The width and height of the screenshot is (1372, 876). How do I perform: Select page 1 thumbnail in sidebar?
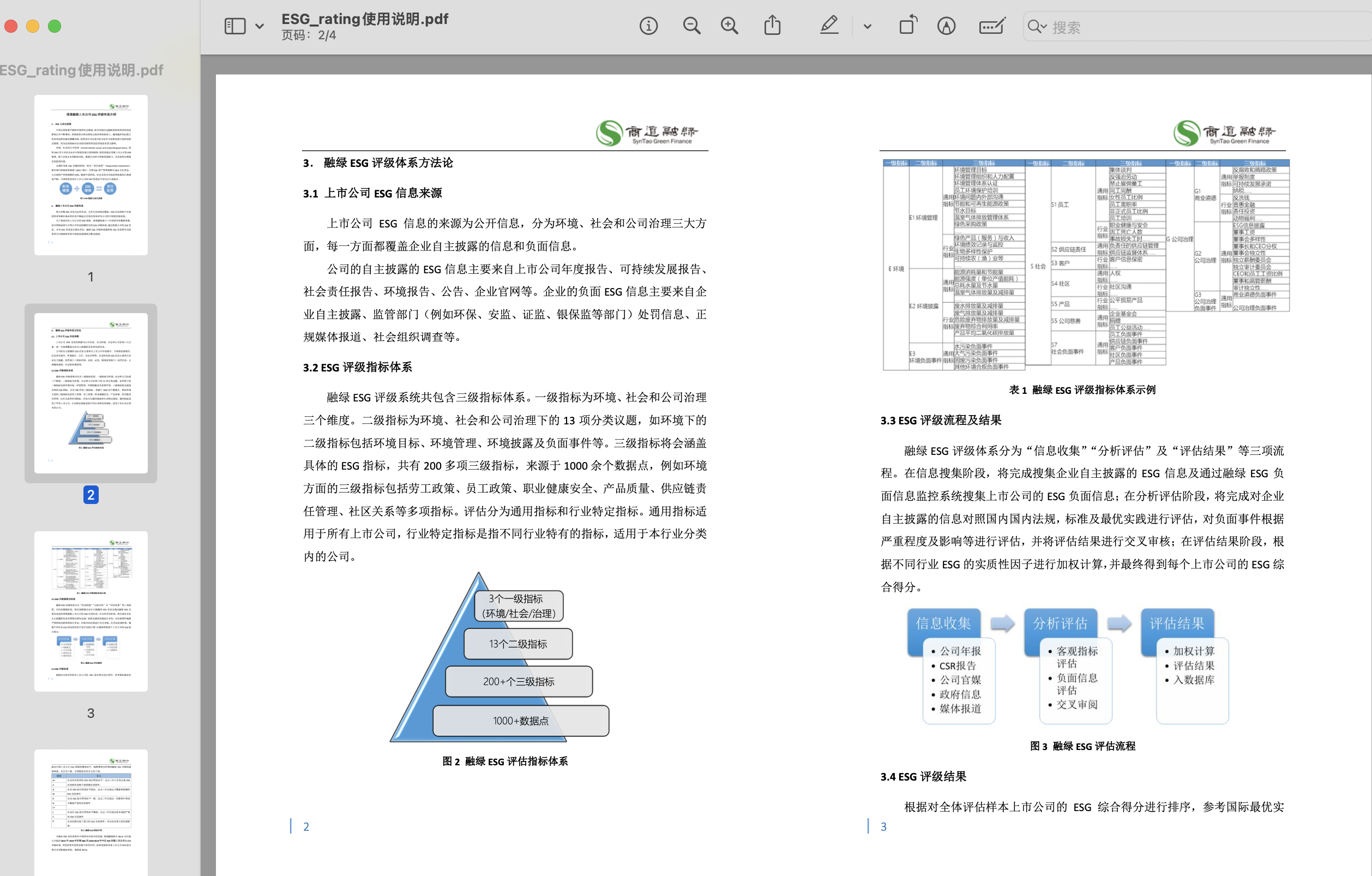pos(91,175)
